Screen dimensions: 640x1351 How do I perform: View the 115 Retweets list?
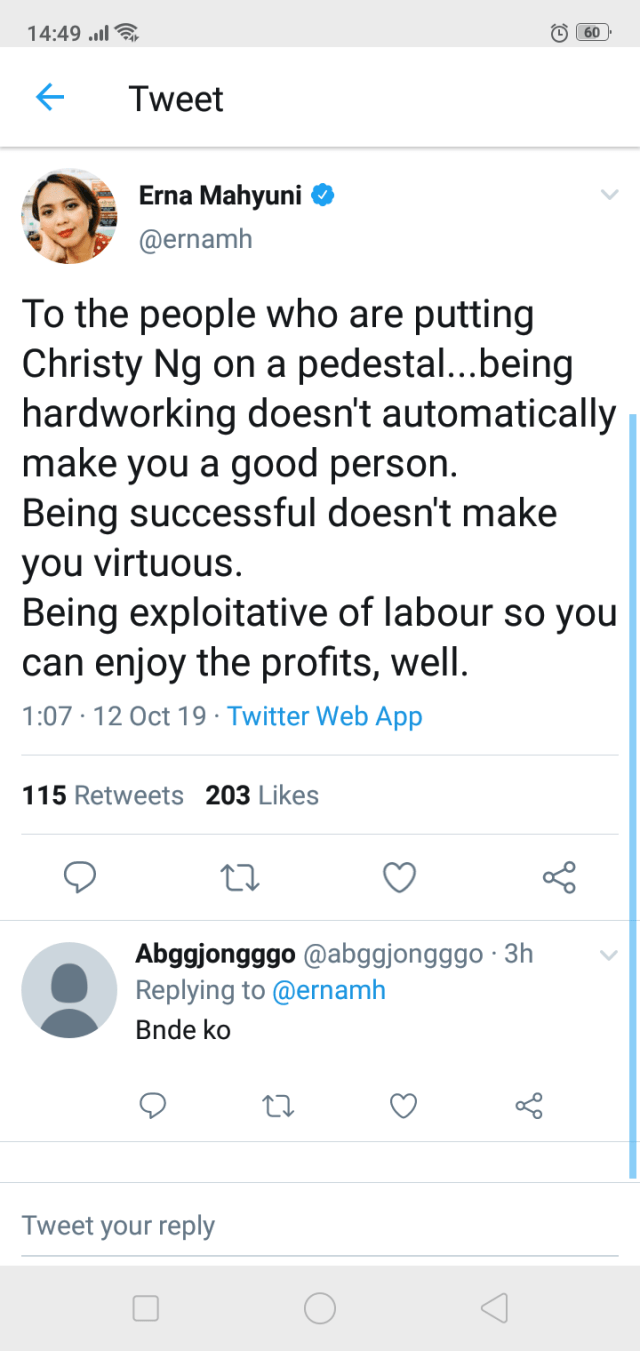[103, 795]
